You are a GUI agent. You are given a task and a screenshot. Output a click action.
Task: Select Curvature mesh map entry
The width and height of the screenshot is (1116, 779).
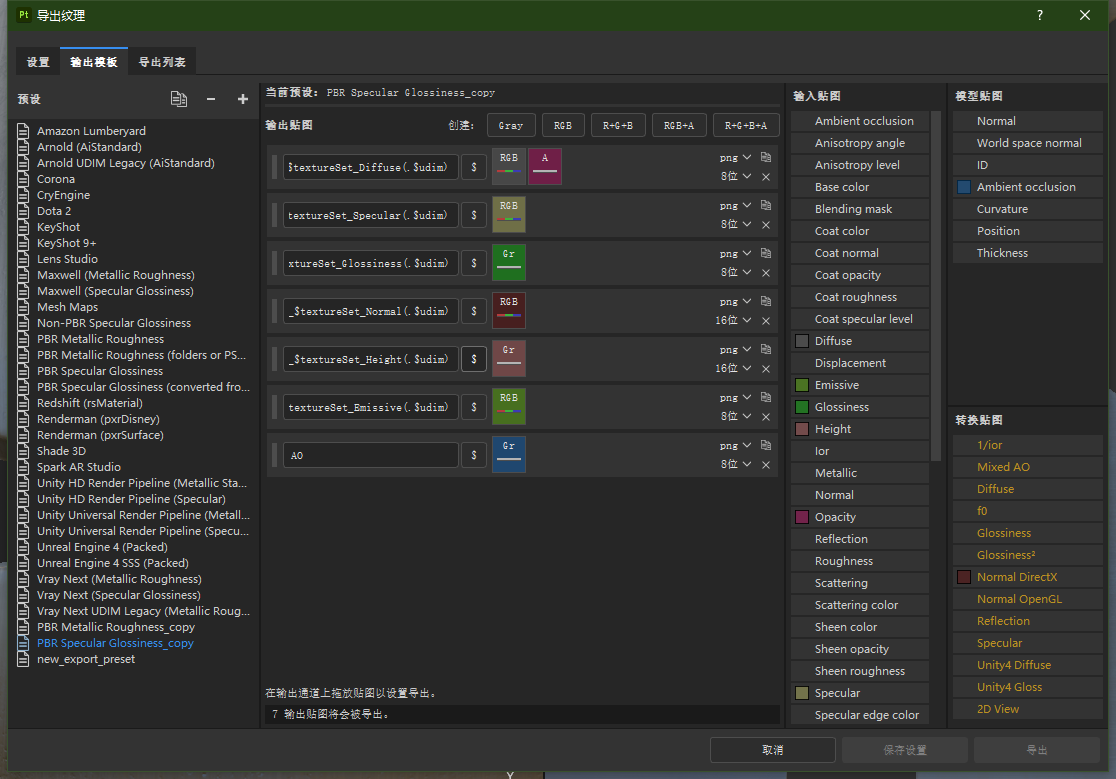click(x=1028, y=209)
